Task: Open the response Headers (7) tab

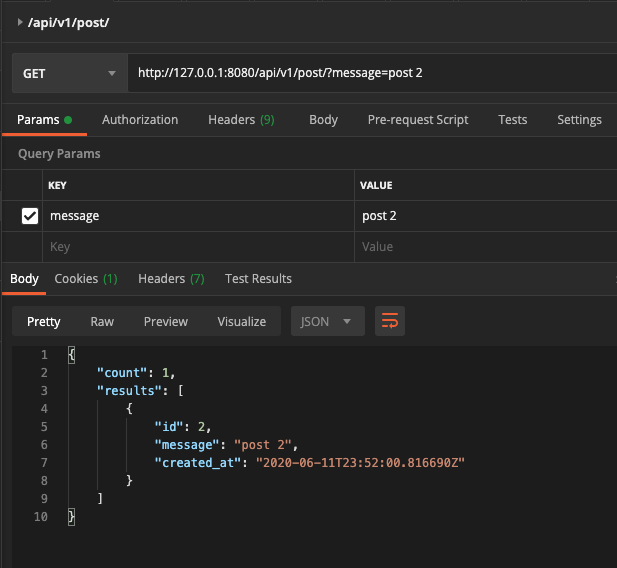Action: [x=171, y=279]
